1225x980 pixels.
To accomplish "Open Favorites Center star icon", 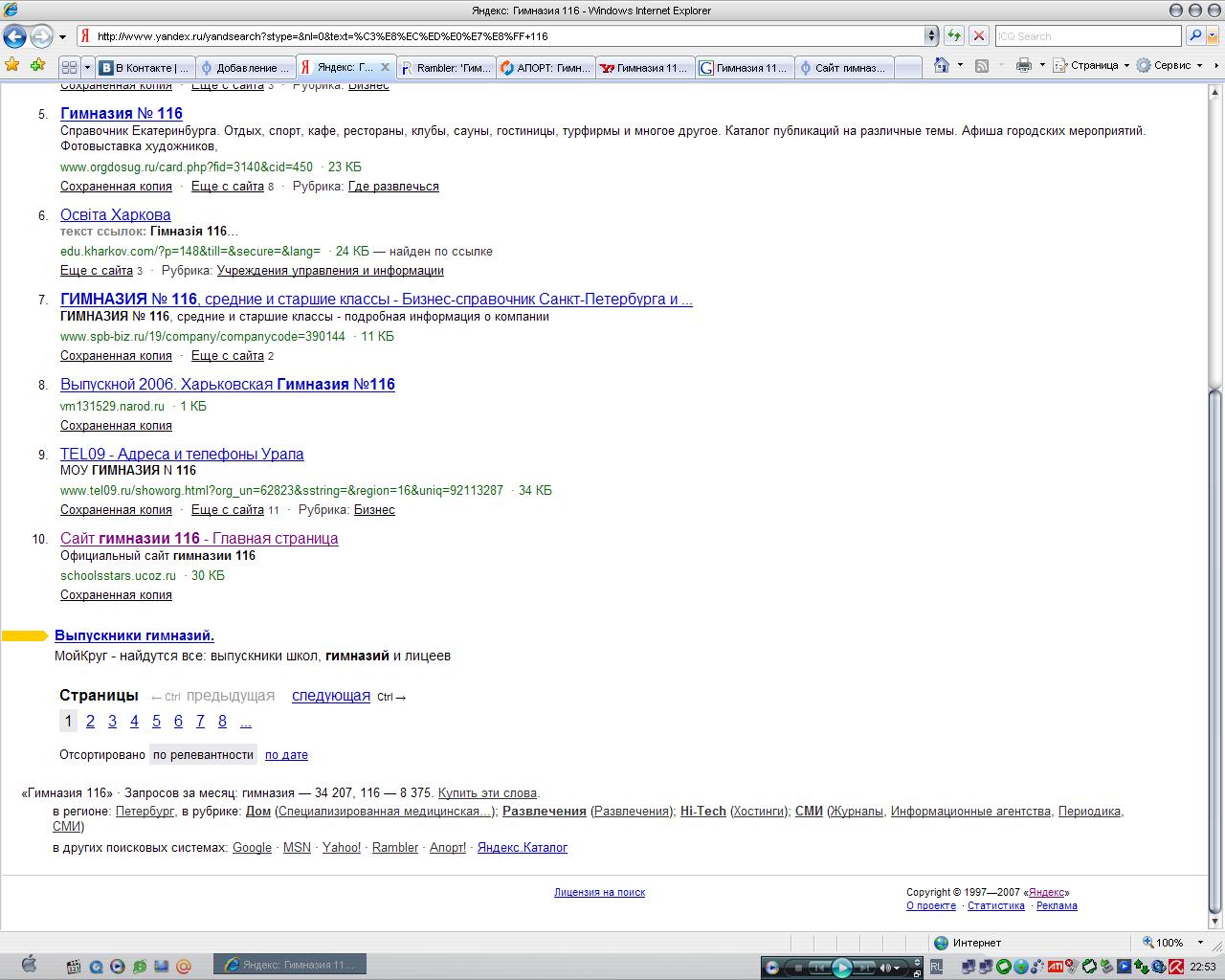I will (12, 65).
